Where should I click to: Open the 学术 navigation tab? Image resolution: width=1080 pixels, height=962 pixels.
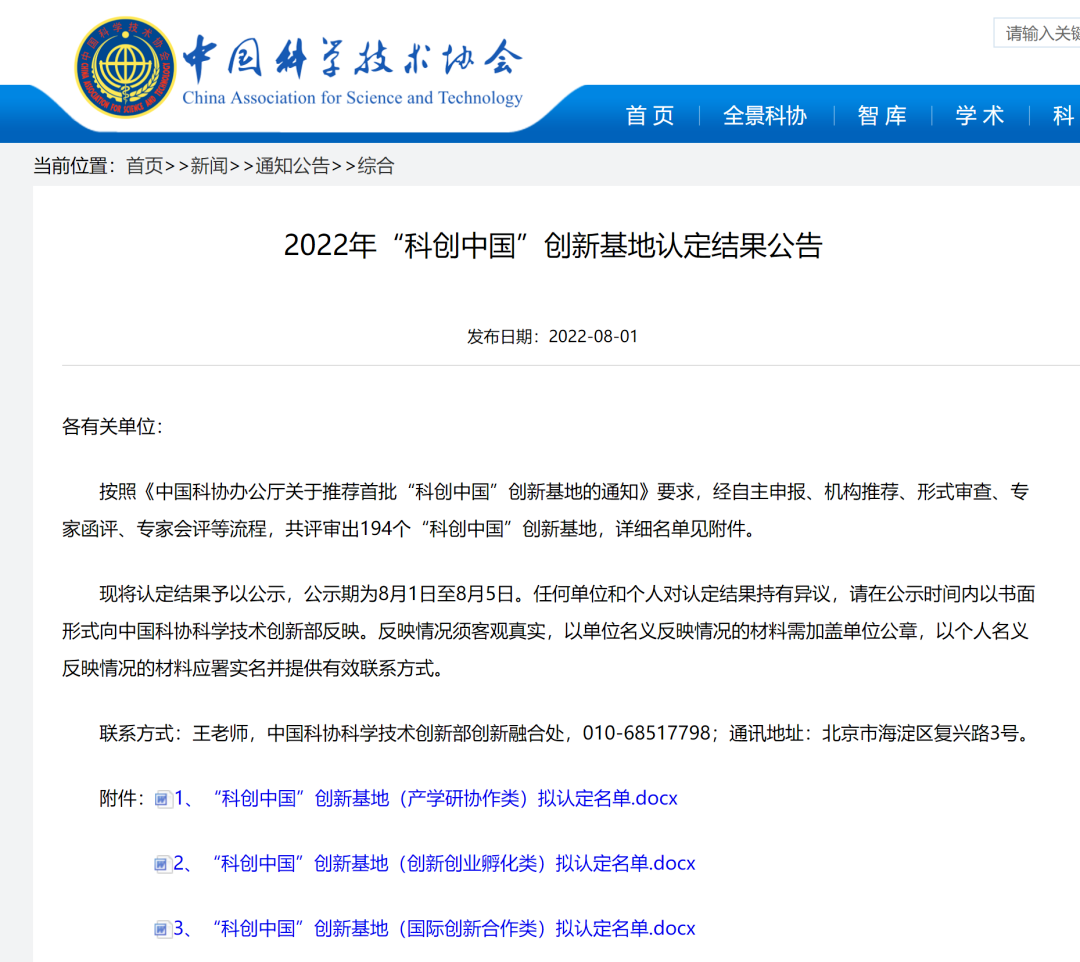coord(979,115)
